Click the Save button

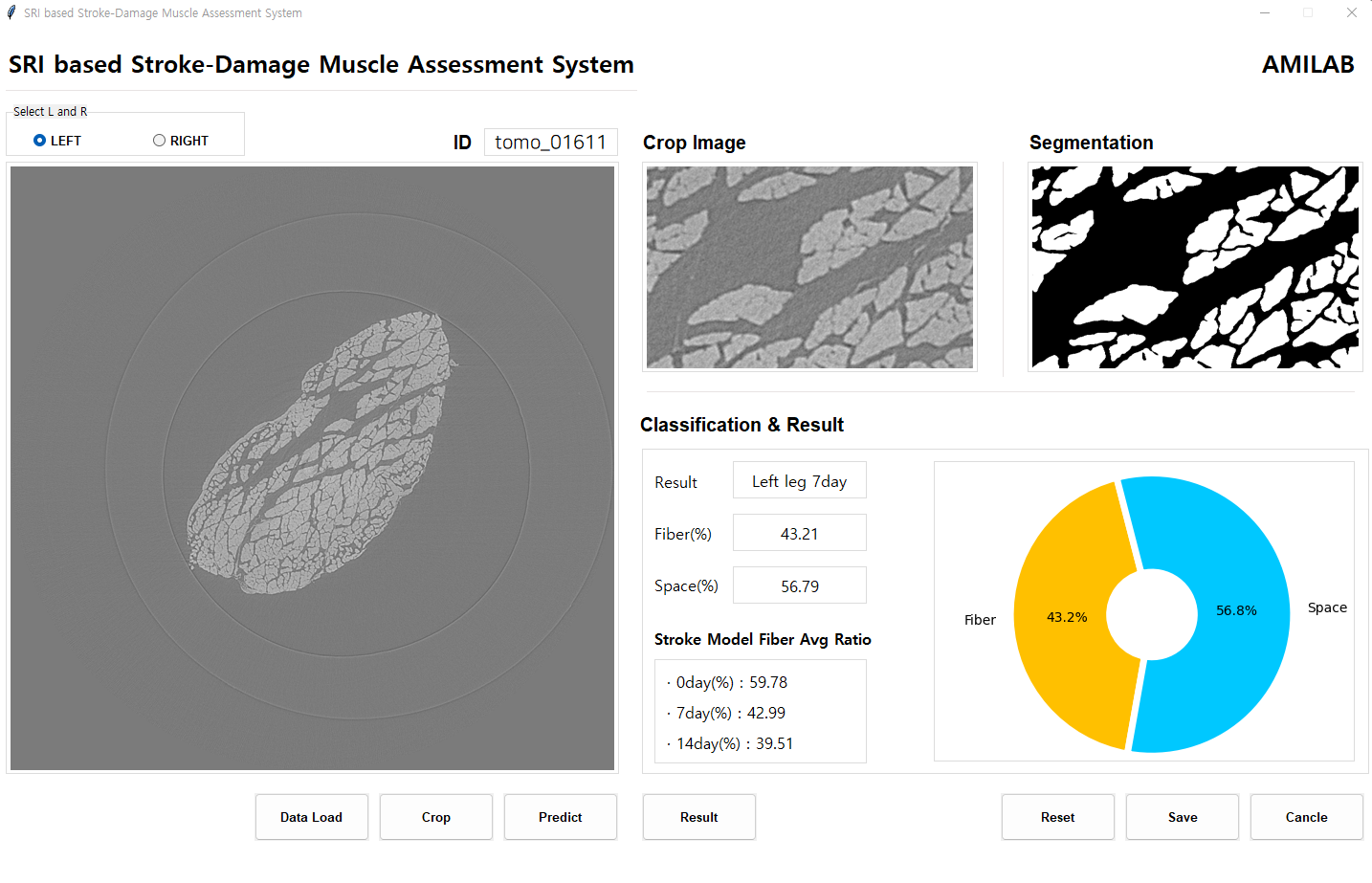coord(1183,817)
